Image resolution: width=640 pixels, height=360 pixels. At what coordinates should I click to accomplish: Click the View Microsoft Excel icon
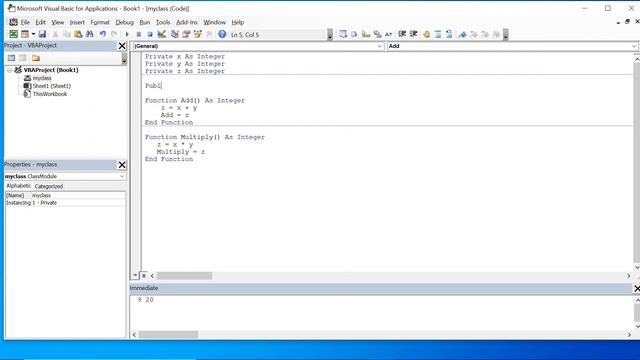(13, 34)
